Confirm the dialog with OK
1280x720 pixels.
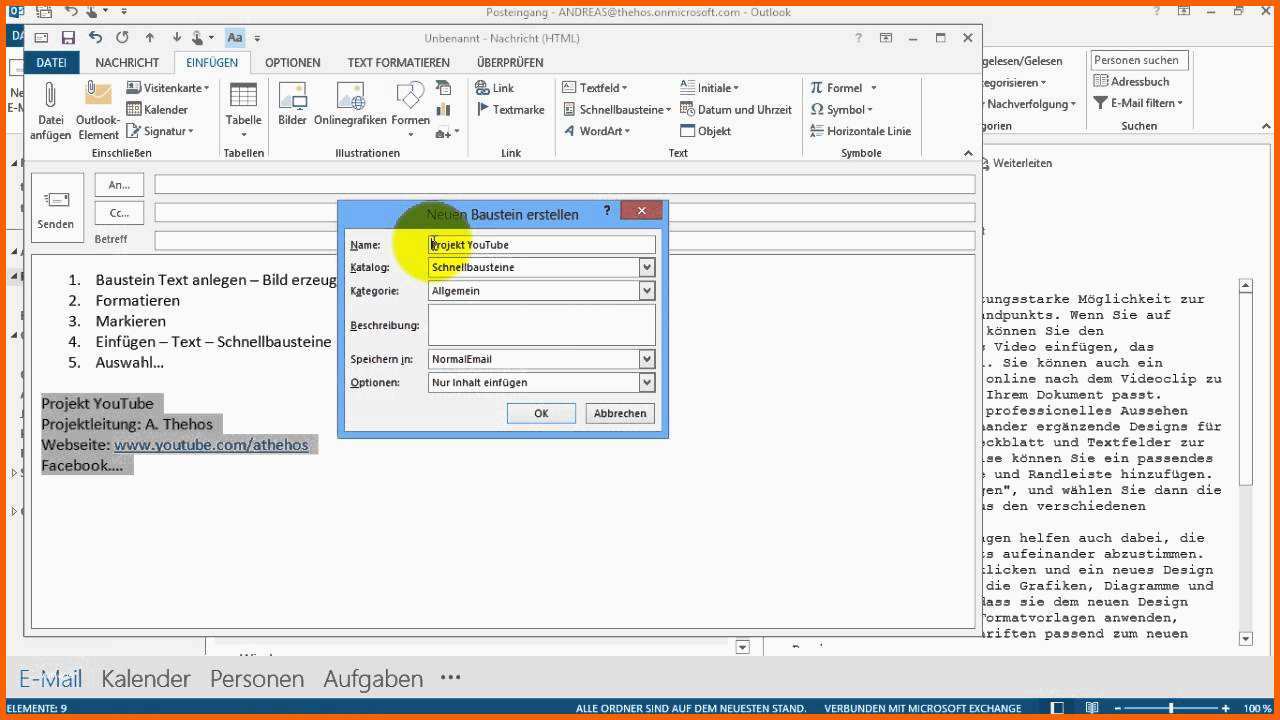(x=541, y=413)
